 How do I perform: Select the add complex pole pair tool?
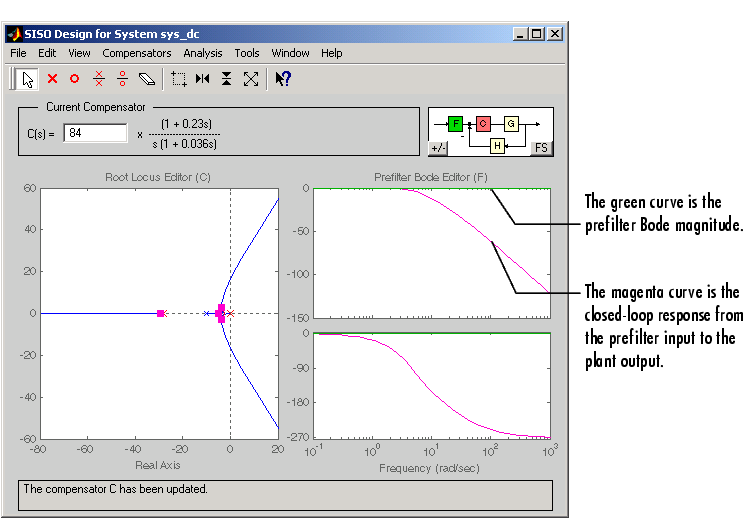[x=98, y=78]
